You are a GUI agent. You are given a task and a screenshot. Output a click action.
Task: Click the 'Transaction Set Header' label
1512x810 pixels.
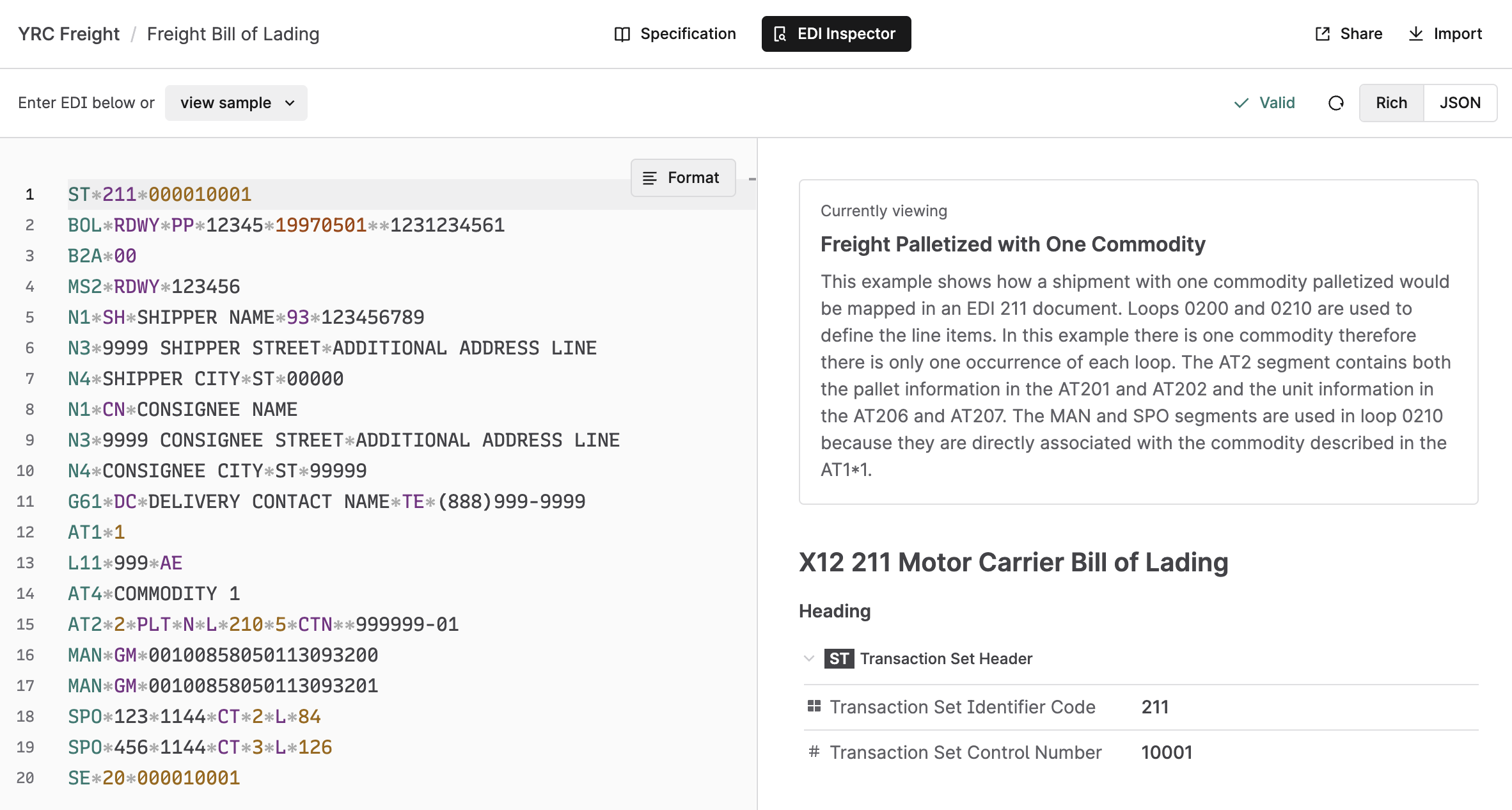pos(946,658)
